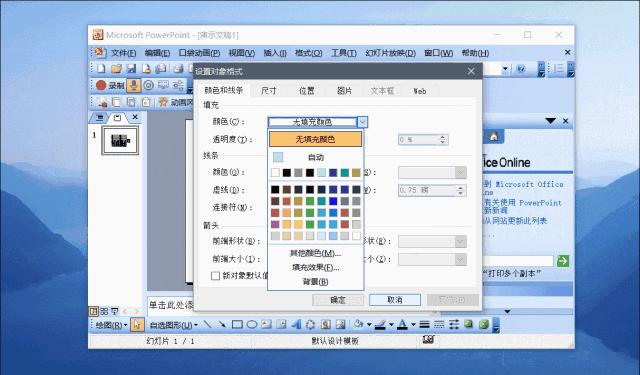Expand the fill 颜色(C) dropdown arrow
640x375 pixels.
tap(362, 122)
